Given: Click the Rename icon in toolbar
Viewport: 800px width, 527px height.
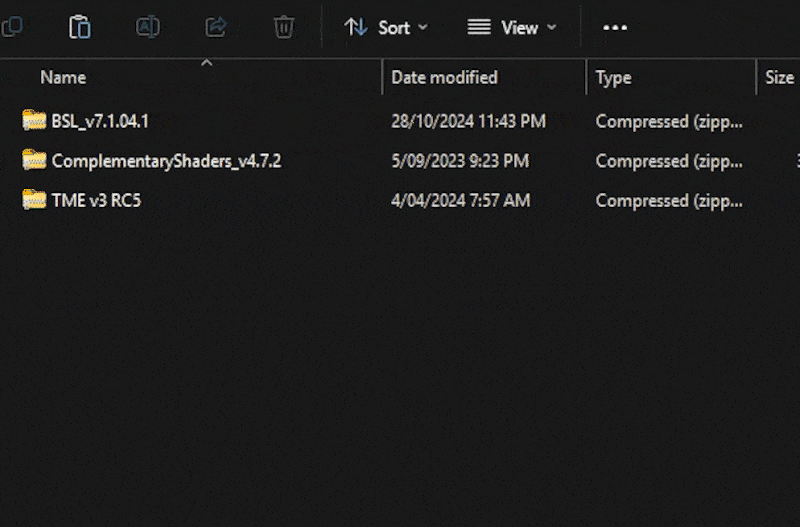Looking at the screenshot, I should coord(148,27).
